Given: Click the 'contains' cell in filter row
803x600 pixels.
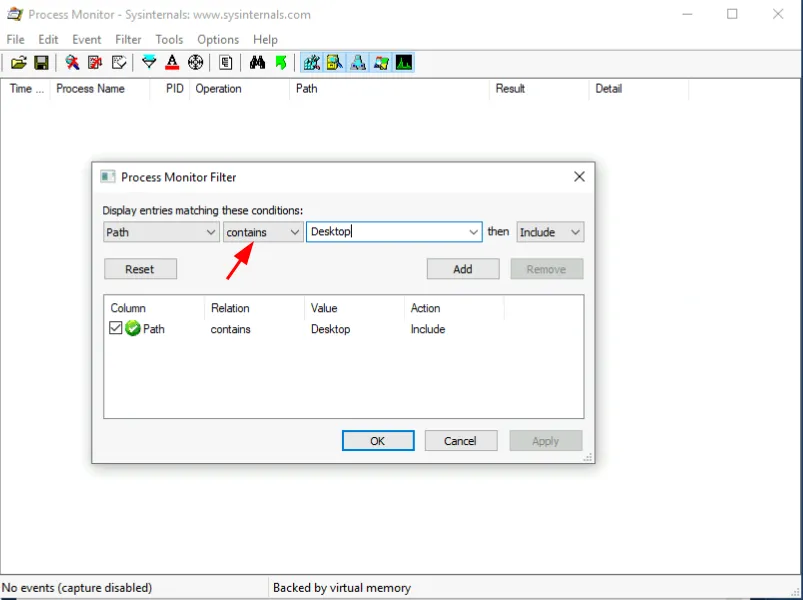Looking at the screenshot, I should (230, 329).
